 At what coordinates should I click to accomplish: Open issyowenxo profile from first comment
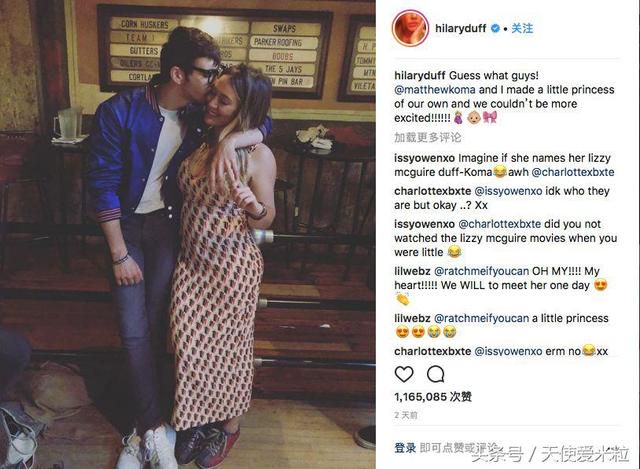coord(424,158)
